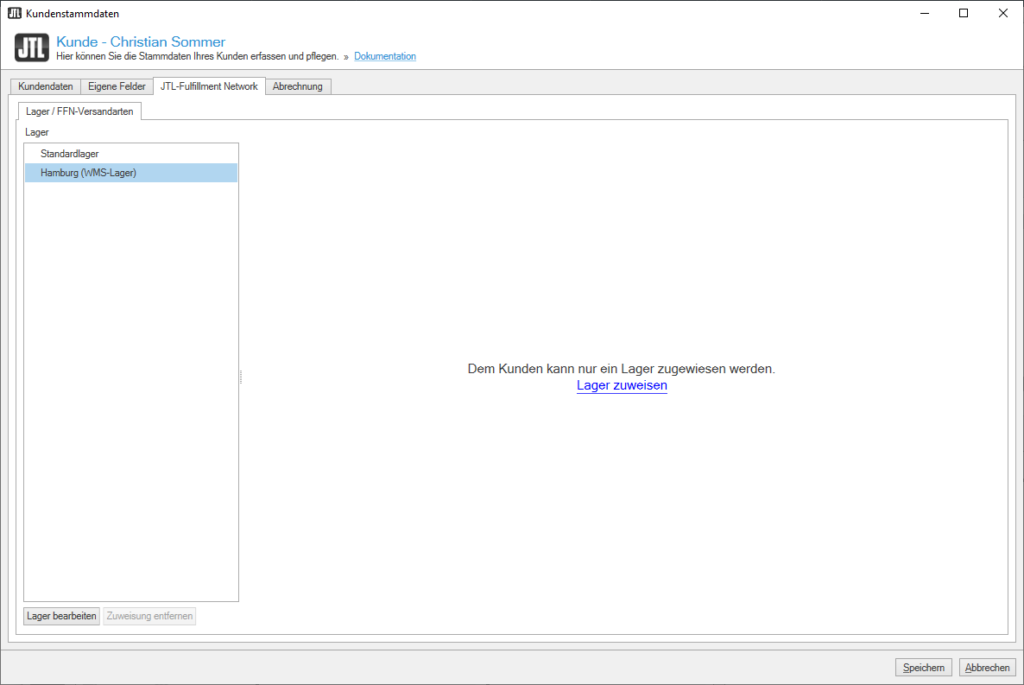Choose Hamburg (WMS-Lager) in the list
This screenshot has width=1024, height=685.
coord(88,173)
